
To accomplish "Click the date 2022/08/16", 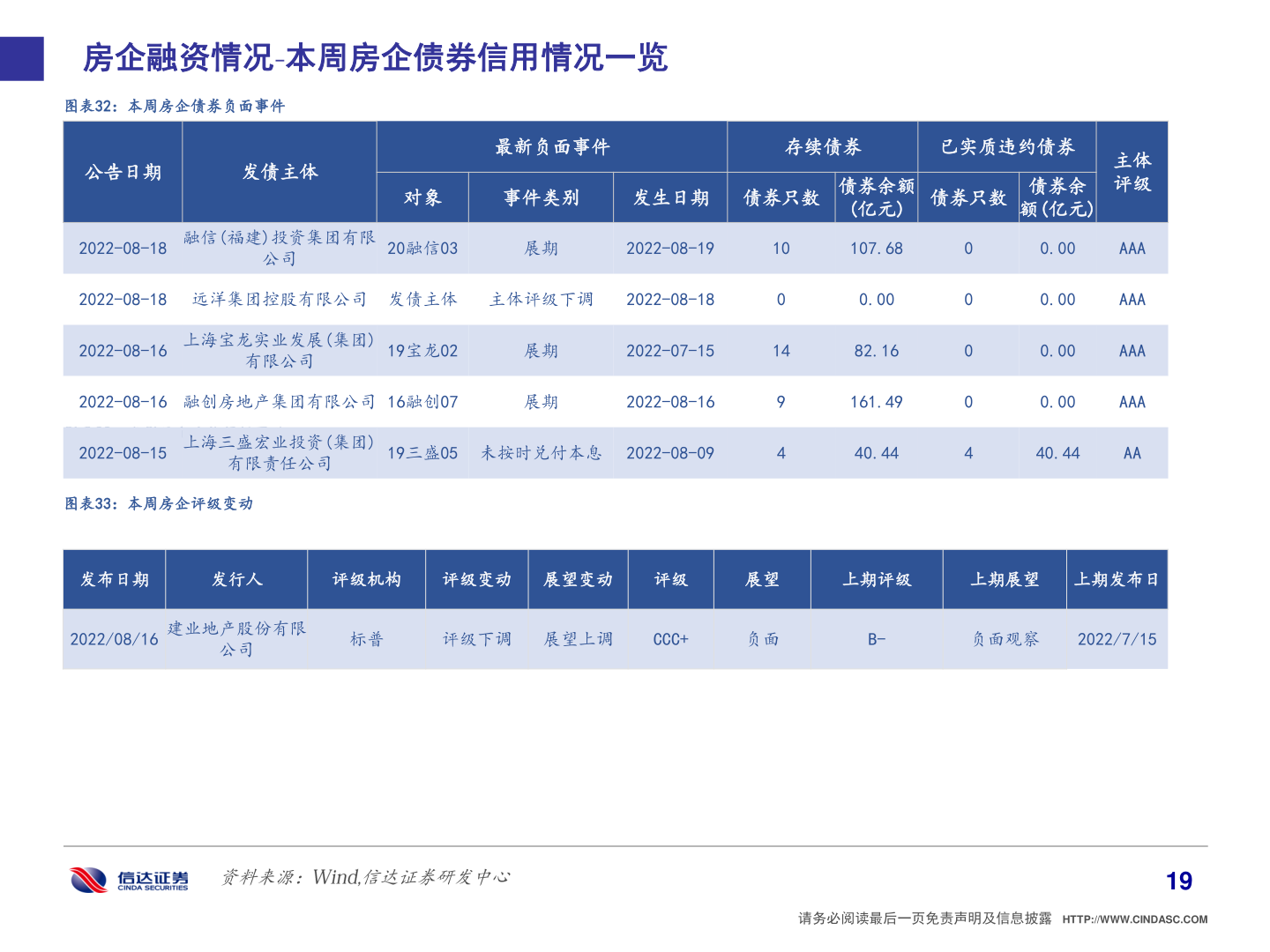I will [115, 639].
